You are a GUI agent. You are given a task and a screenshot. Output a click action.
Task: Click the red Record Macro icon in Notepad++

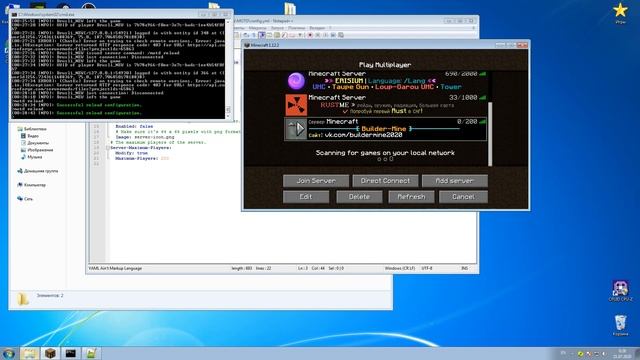coord(310,35)
